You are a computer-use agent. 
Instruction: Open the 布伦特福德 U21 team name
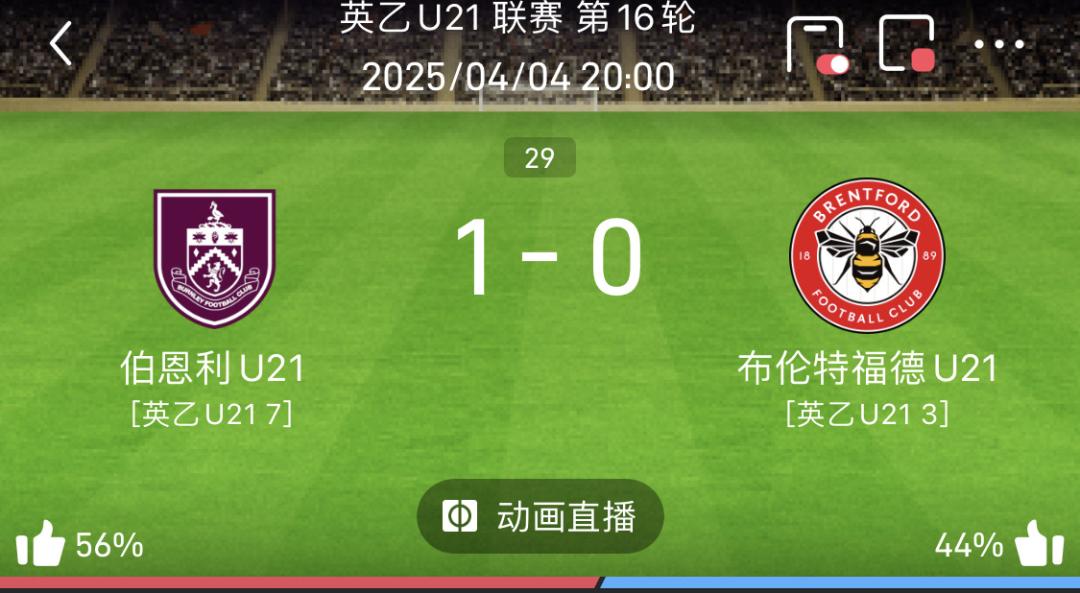(867, 368)
